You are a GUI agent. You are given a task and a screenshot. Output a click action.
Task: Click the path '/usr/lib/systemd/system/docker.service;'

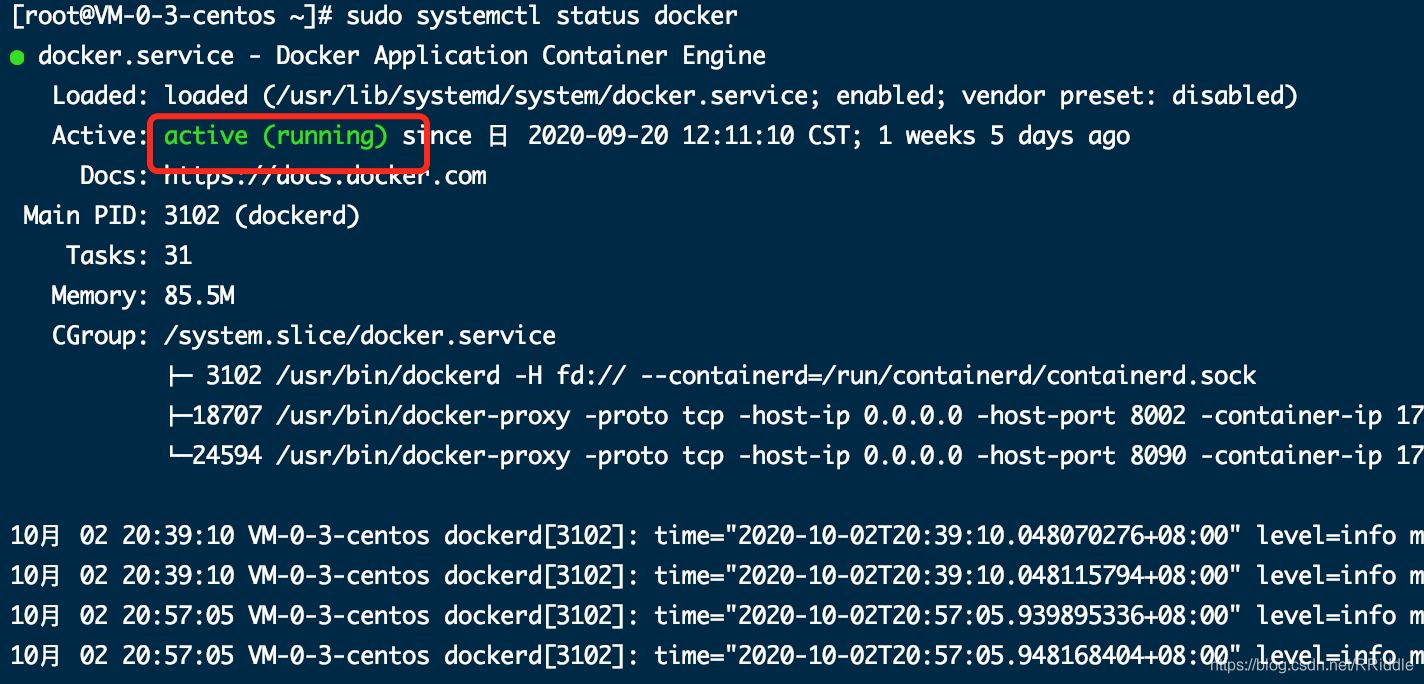coord(549,97)
